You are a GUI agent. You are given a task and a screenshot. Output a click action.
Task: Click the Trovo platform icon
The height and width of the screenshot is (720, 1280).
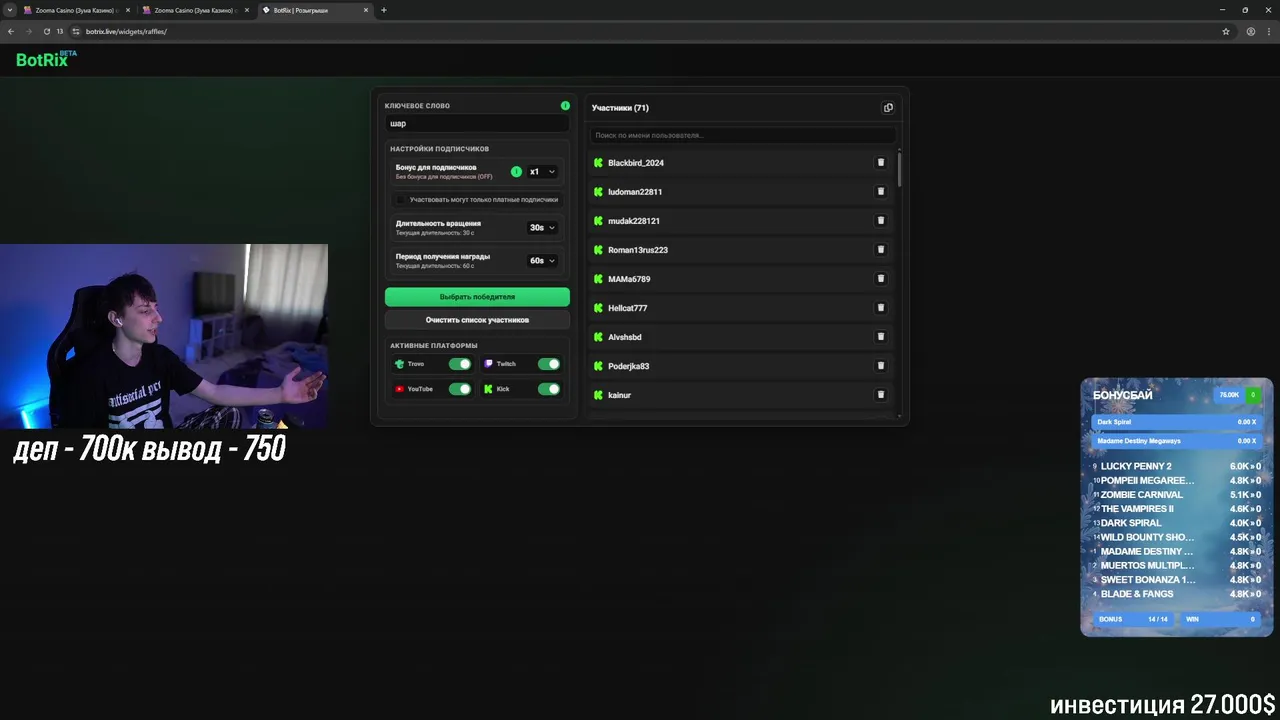point(399,363)
